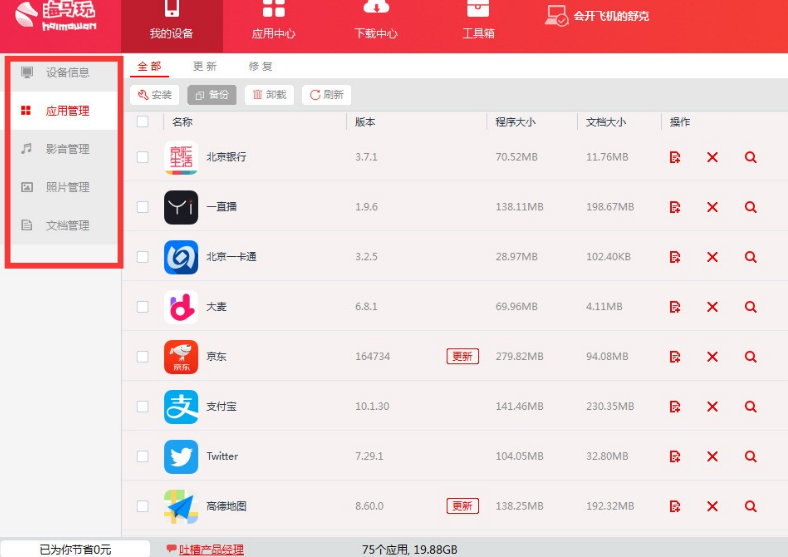This screenshot has width=788, height=557.
Task: Click magnifier icon in 支付宝 row
Action: [750, 407]
